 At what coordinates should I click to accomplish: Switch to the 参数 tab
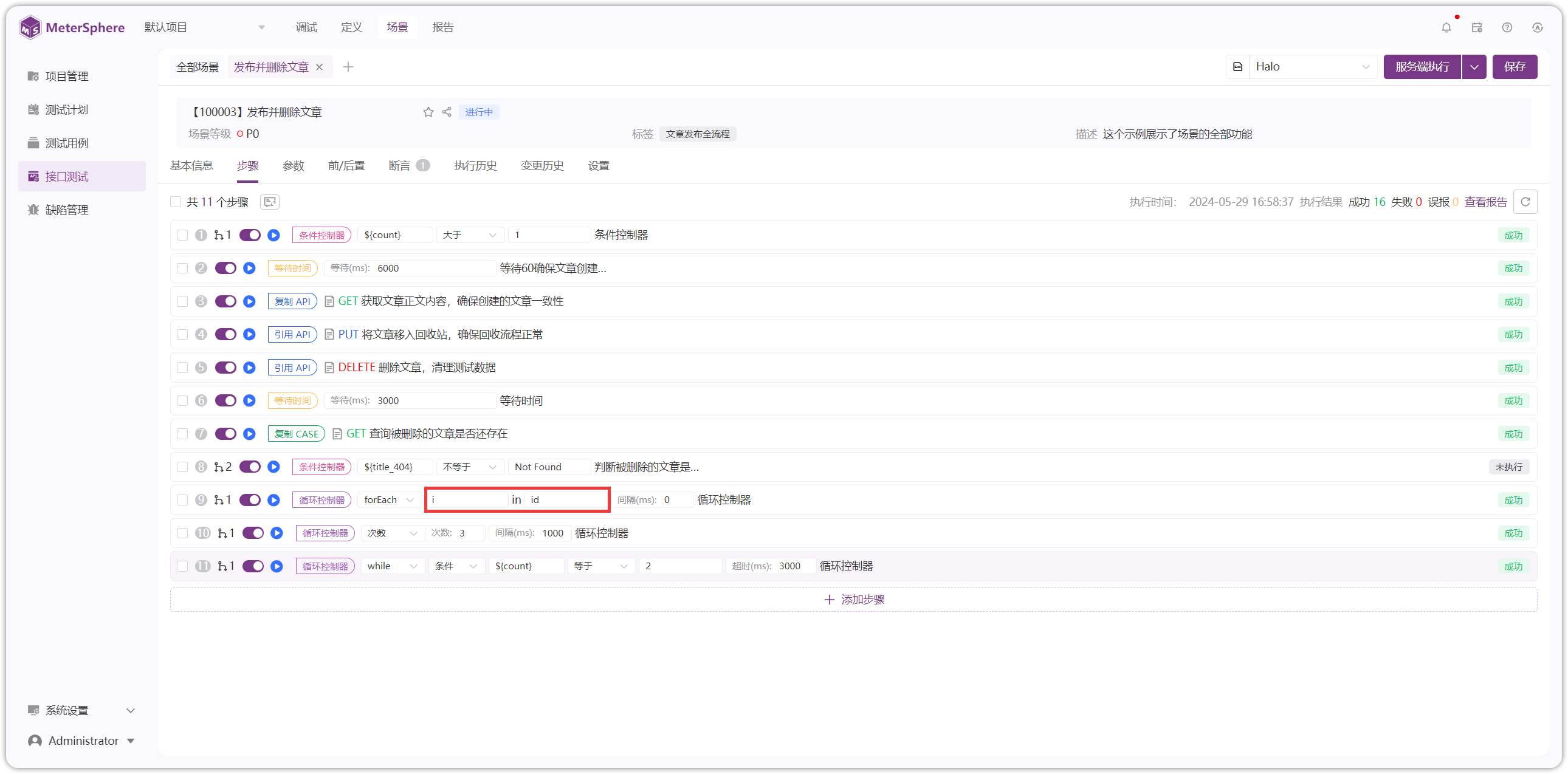click(x=294, y=166)
